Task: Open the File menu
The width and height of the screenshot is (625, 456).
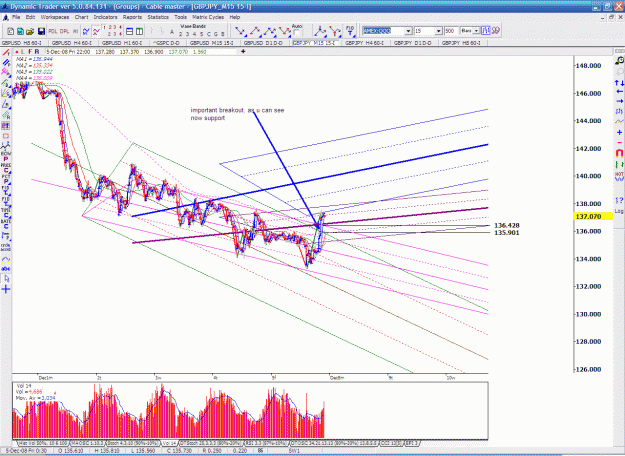Action: pyautogui.click(x=16, y=17)
